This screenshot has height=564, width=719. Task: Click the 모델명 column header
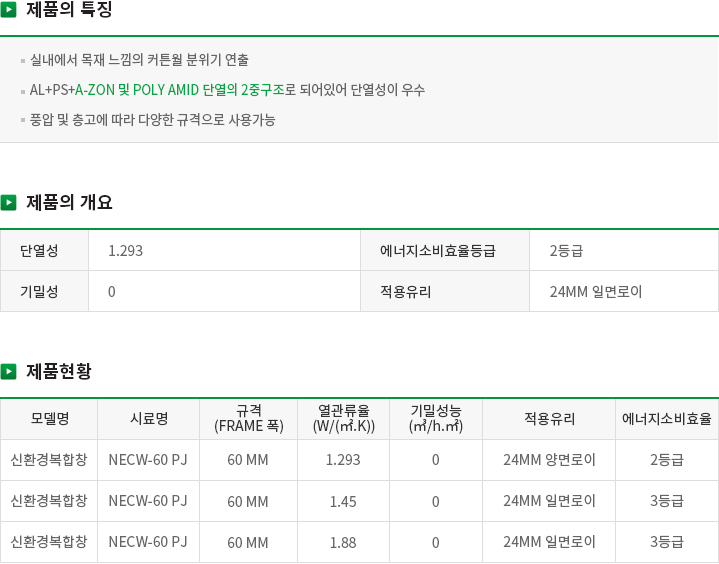click(x=49, y=419)
